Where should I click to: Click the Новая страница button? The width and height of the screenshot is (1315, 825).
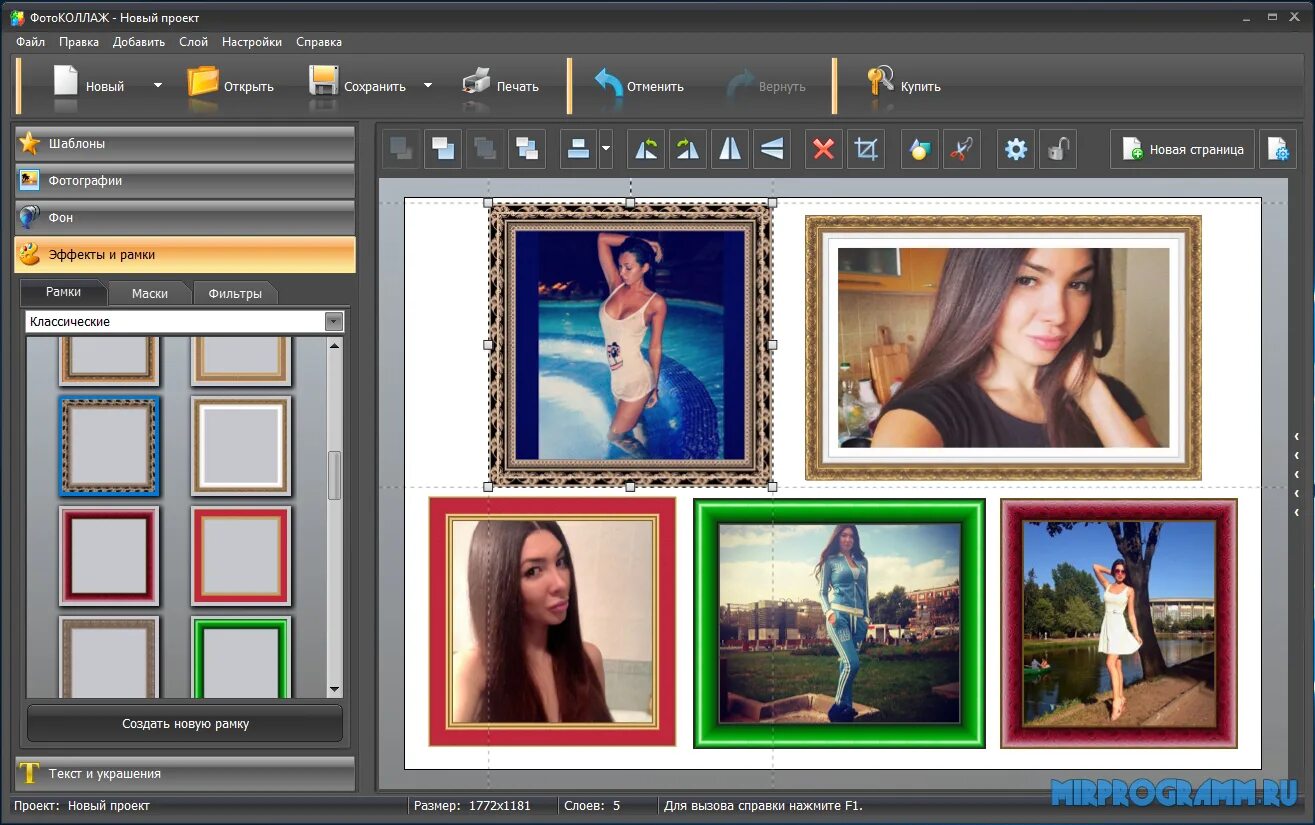coord(1182,150)
